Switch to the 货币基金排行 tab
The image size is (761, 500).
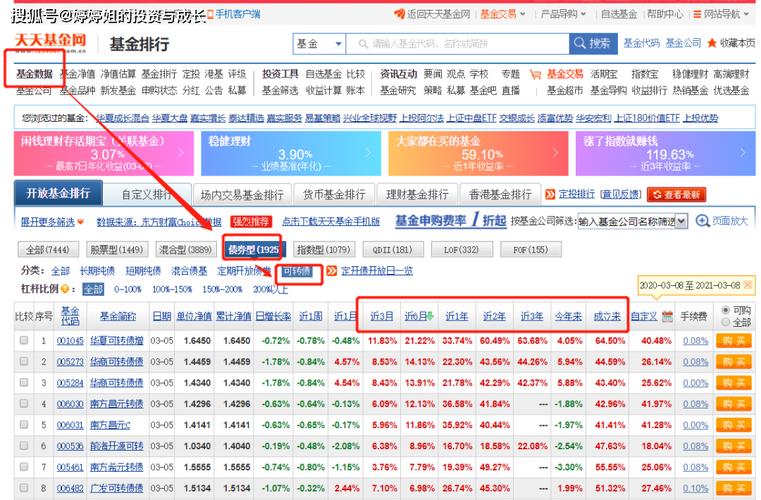pyautogui.click(x=334, y=195)
